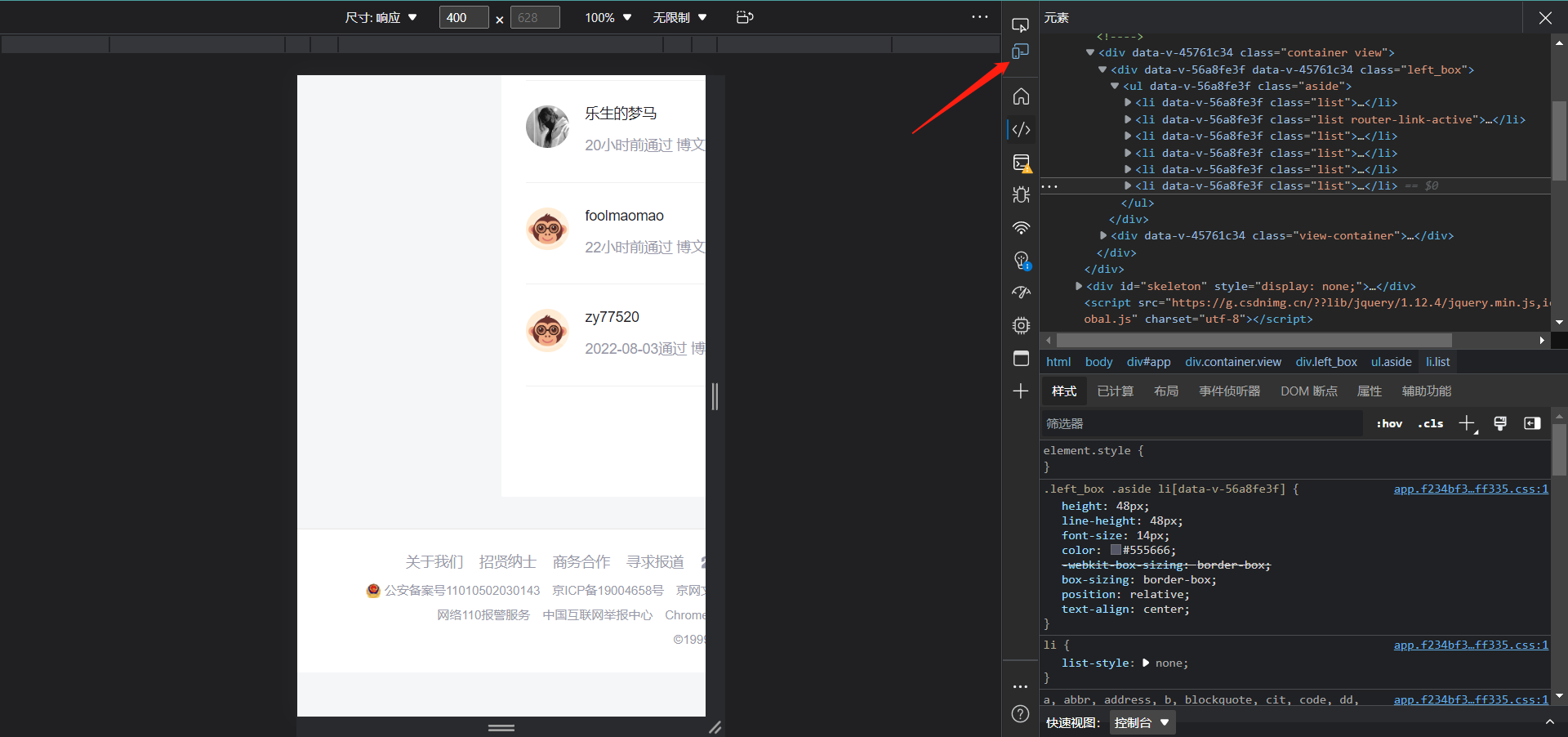
Task: Switch to 辅助功能 accessibility tab
Action: point(1426,391)
